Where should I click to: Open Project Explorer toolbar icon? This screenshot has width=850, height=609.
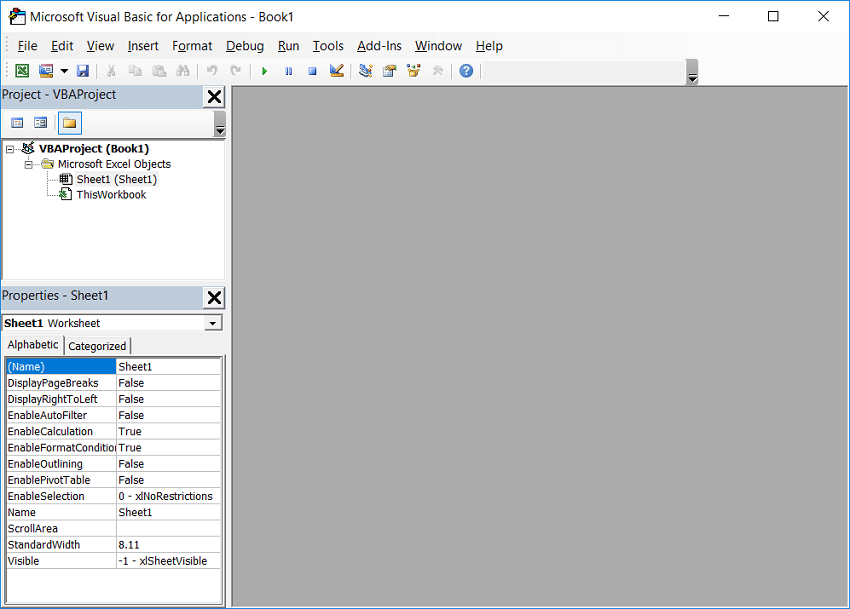(x=365, y=71)
